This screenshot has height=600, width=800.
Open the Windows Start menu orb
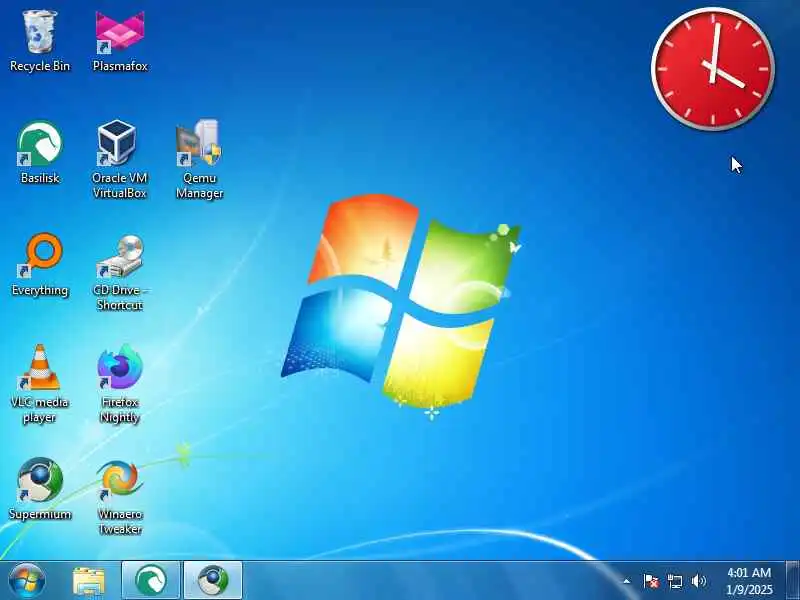[x=27, y=581]
